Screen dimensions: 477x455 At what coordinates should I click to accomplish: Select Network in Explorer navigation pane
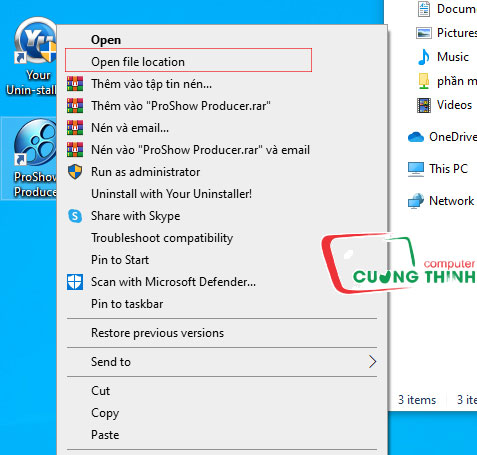pyautogui.click(x=451, y=201)
